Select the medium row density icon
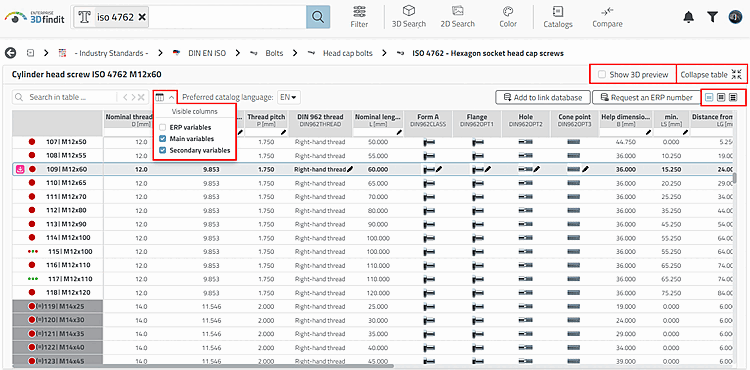 pyautogui.click(x=721, y=98)
